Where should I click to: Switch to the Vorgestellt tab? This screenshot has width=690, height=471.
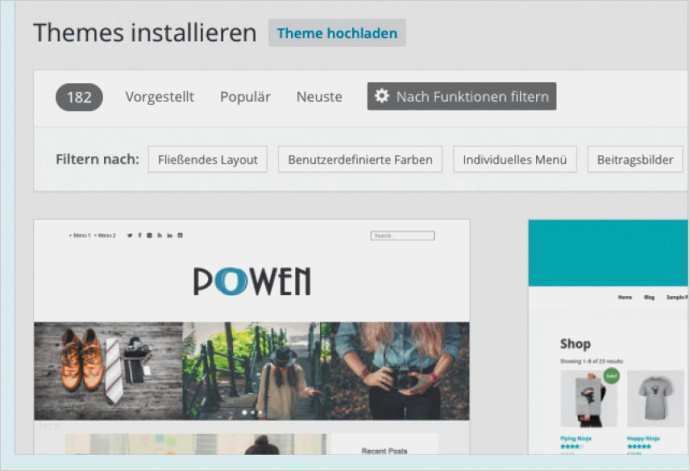click(x=159, y=97)
